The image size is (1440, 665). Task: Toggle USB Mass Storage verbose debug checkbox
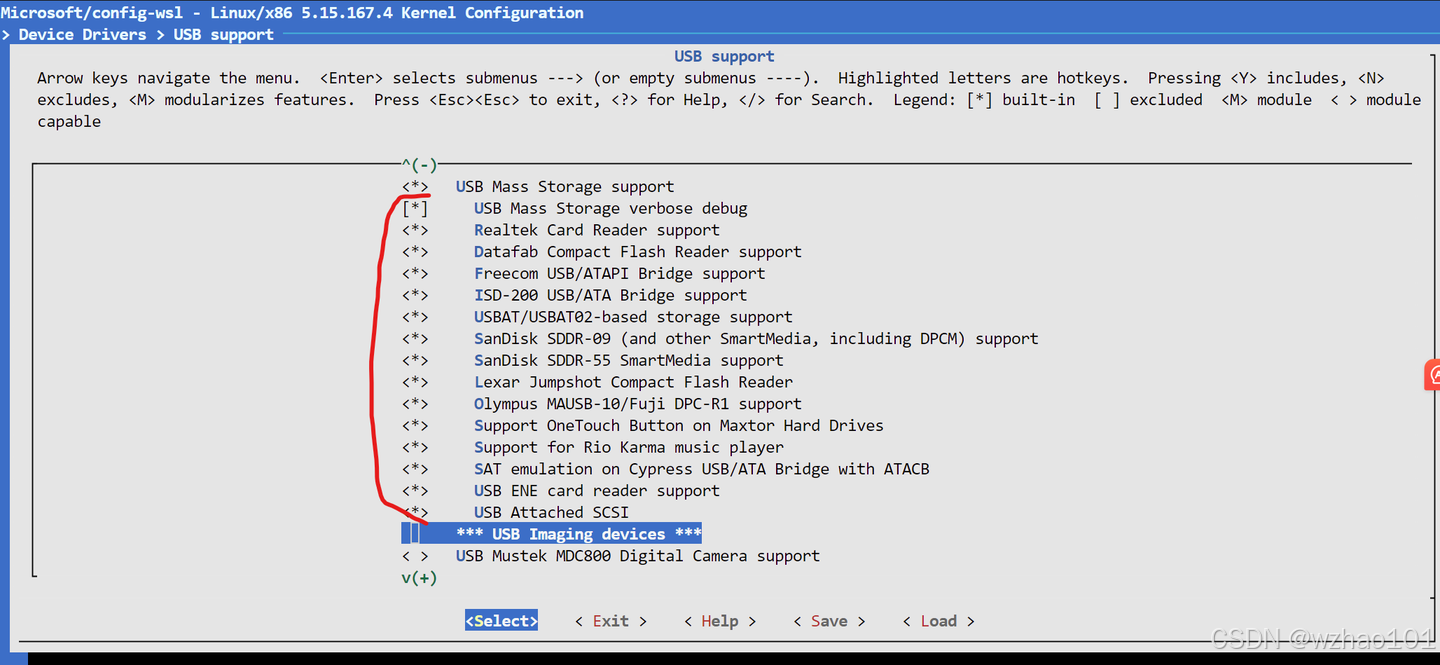pyautogui.click(x=416, y=209)
